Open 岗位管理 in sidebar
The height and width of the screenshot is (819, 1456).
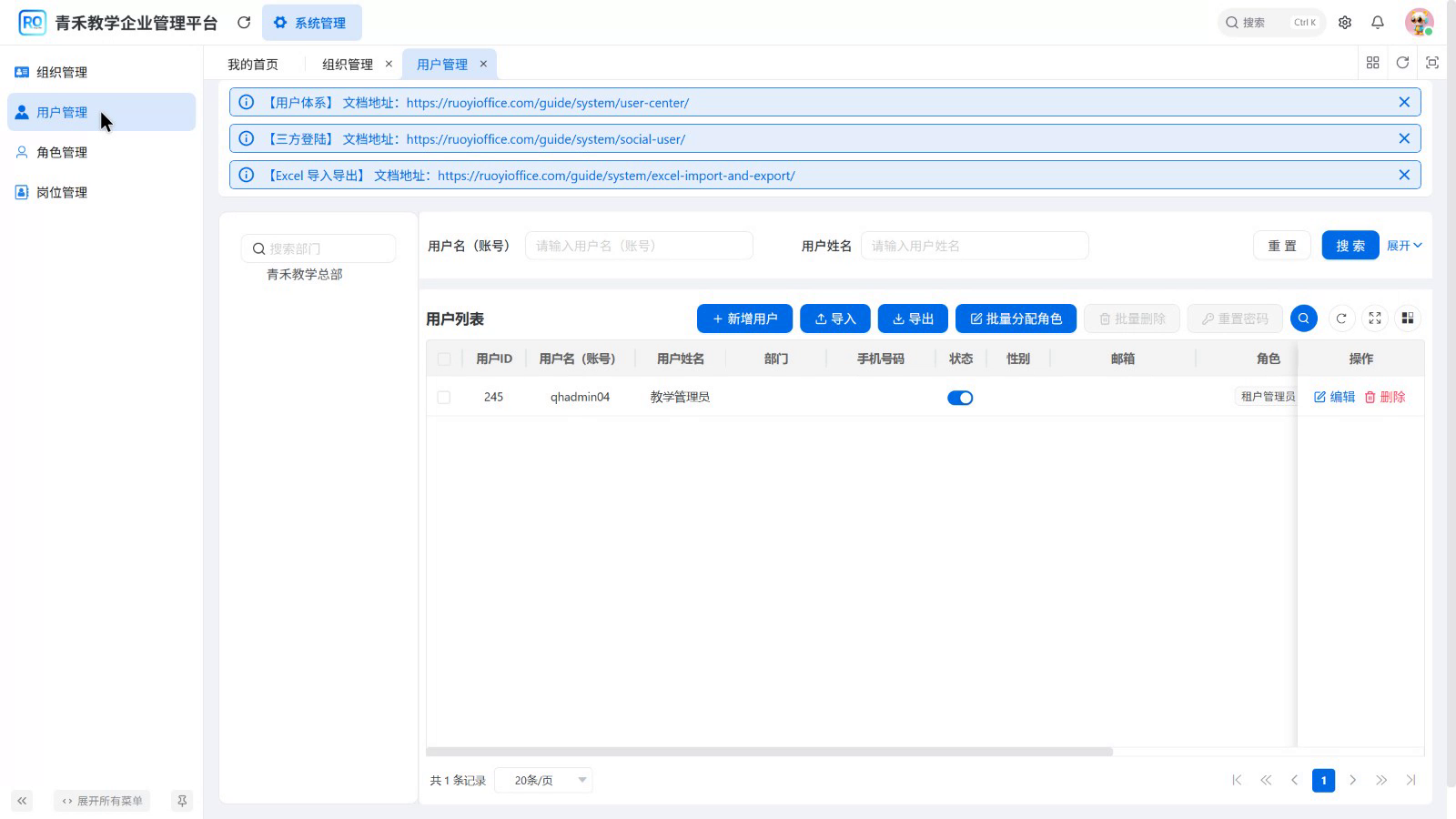point(102,192)
